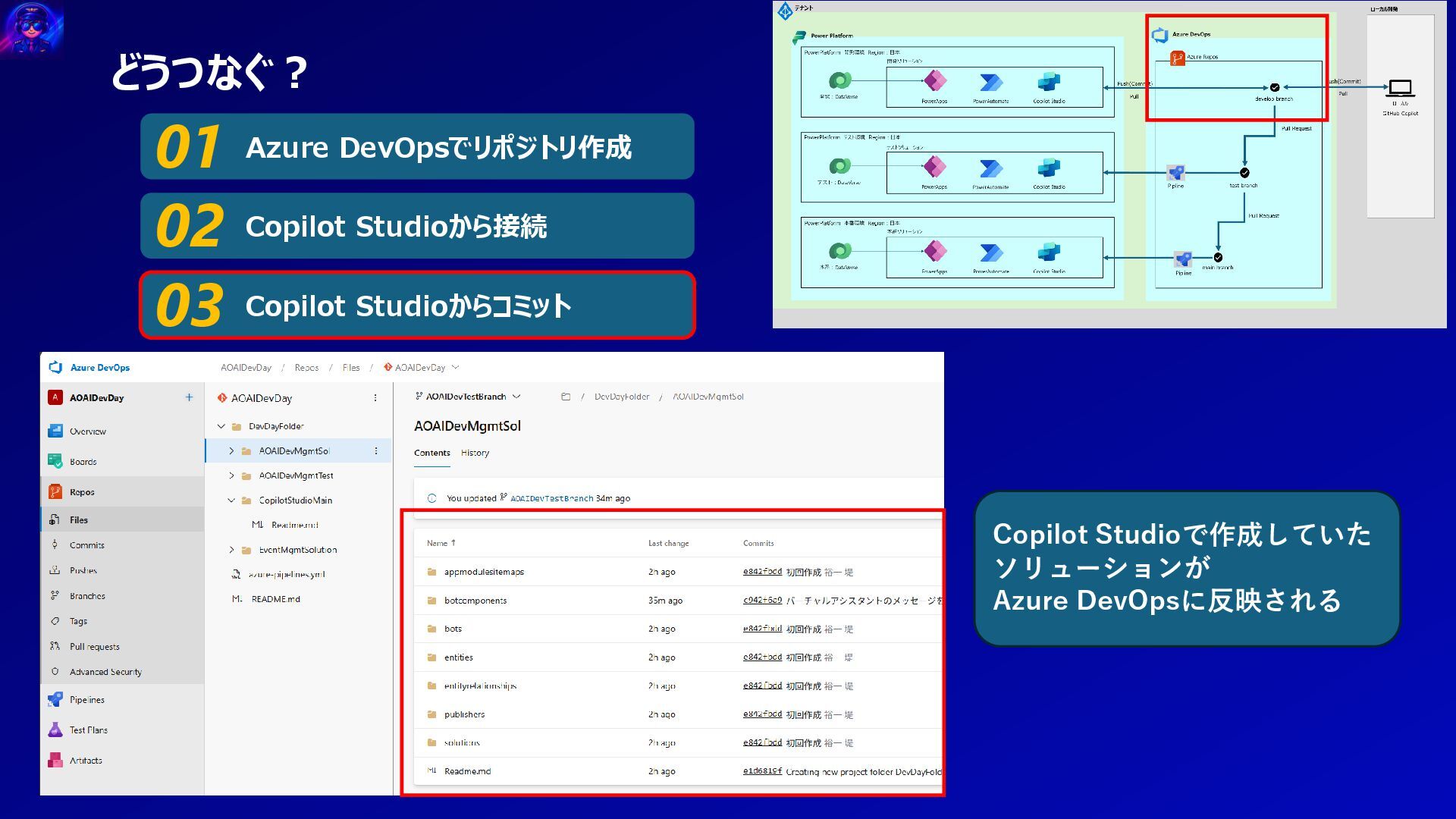1456x819 pixels.
Task: Switch to the History tab
Action: (475, 453)
